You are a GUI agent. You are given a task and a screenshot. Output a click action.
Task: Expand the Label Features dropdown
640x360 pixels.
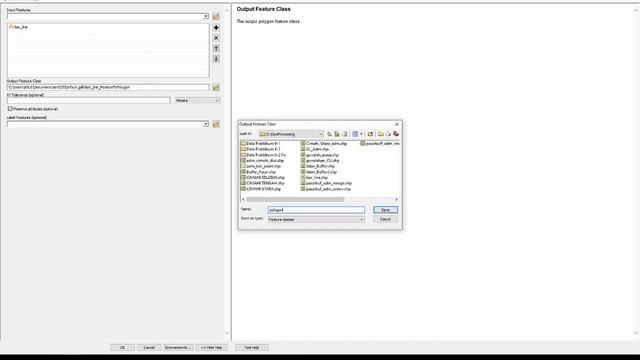pos(206,124)
